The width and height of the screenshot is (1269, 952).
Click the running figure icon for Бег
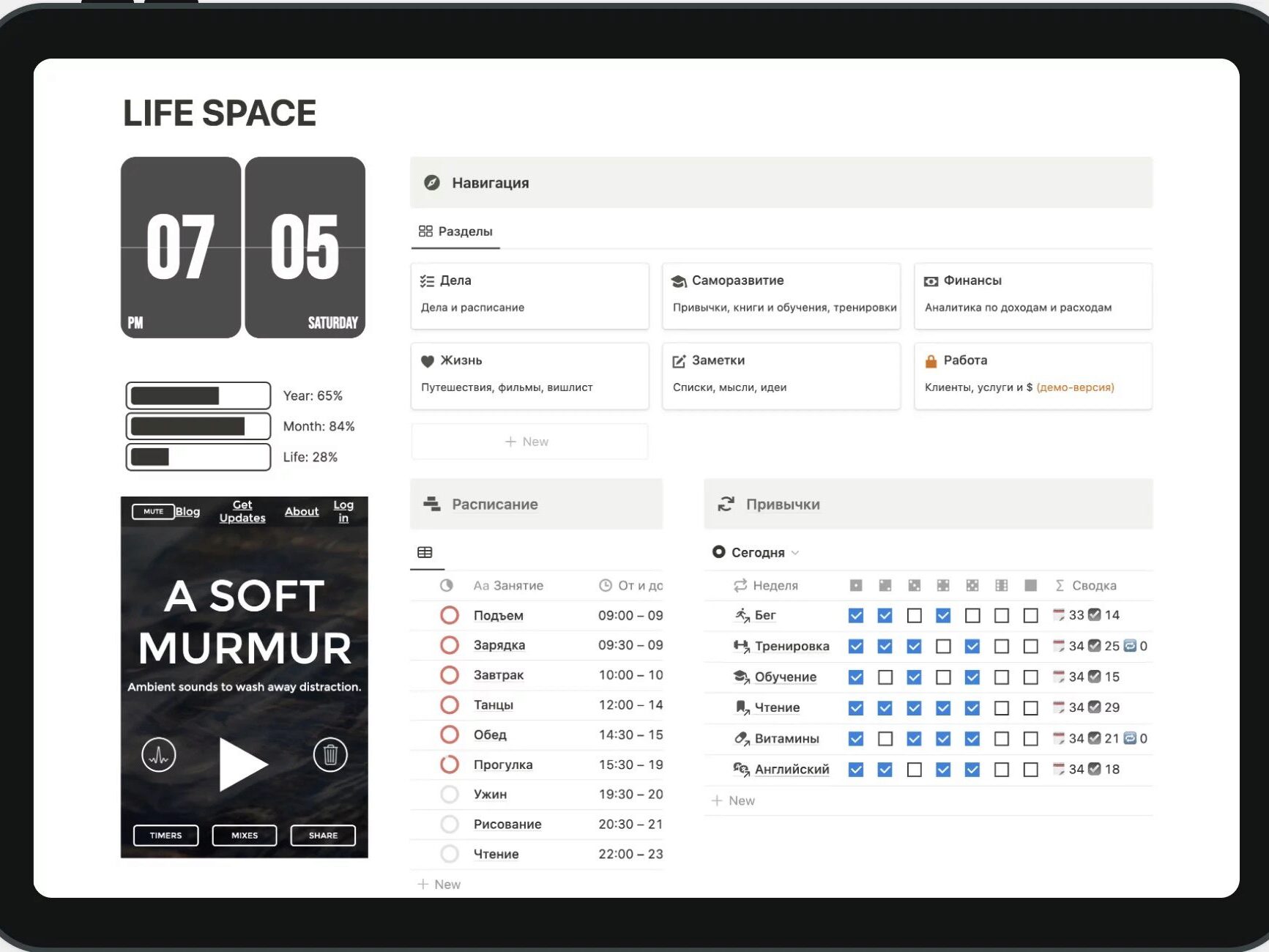click(742, 615)
